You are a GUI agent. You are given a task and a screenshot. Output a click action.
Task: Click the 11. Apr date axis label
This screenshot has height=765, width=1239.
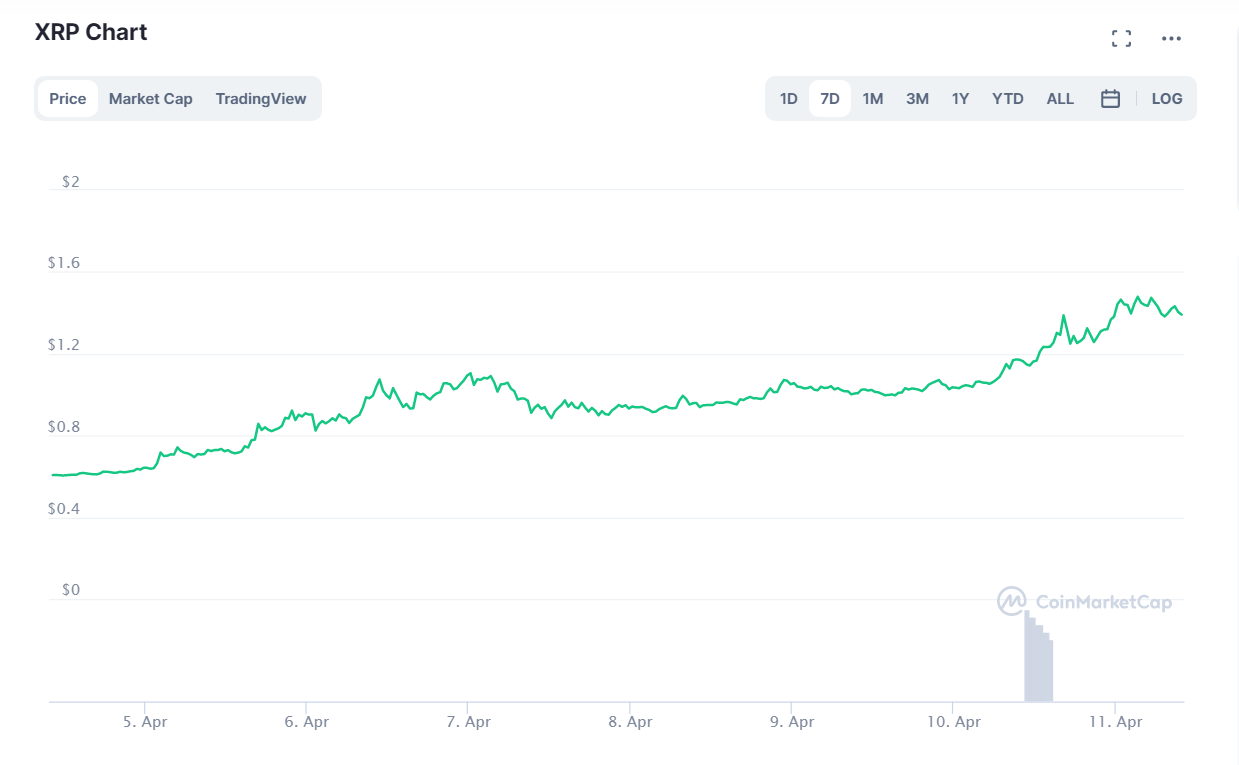[x=1115, y=722]
